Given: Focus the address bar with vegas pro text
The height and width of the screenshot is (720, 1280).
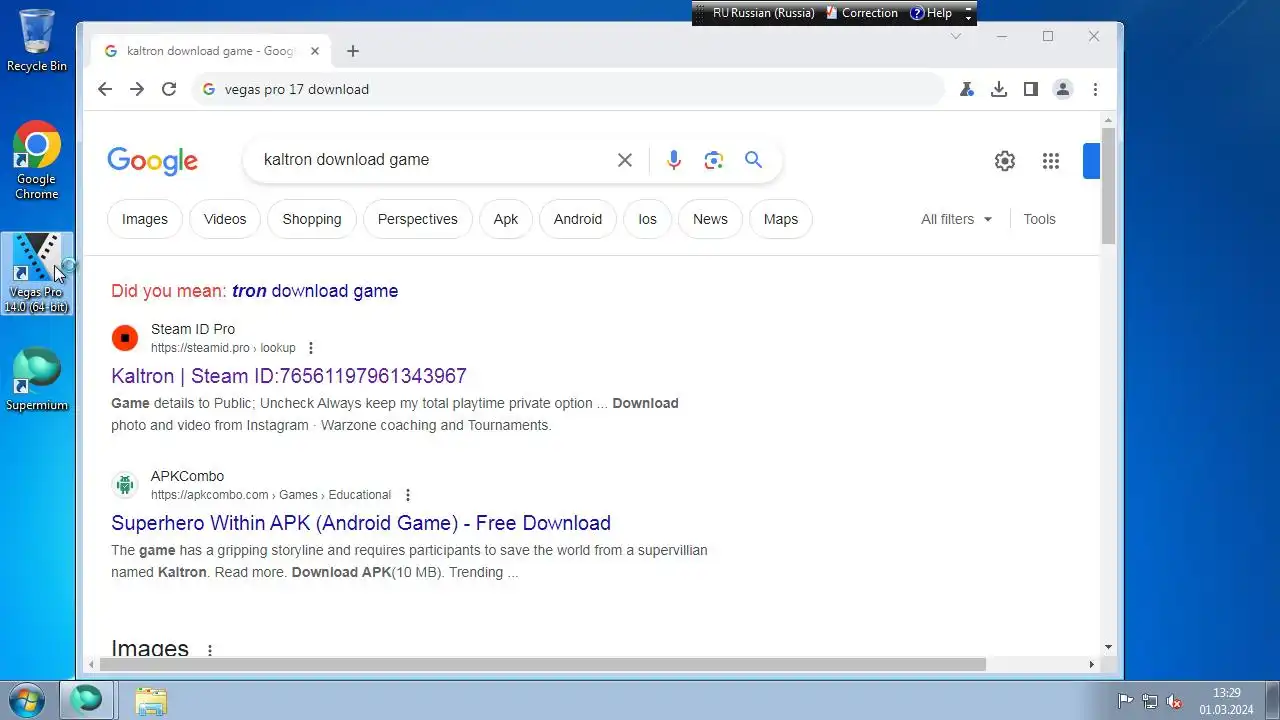Looking at the screenshot, I should (568, 89).
